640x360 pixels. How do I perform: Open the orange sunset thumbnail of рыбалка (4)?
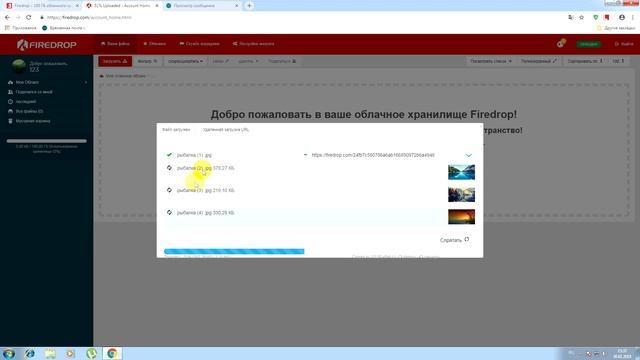[x=461, y=217]
